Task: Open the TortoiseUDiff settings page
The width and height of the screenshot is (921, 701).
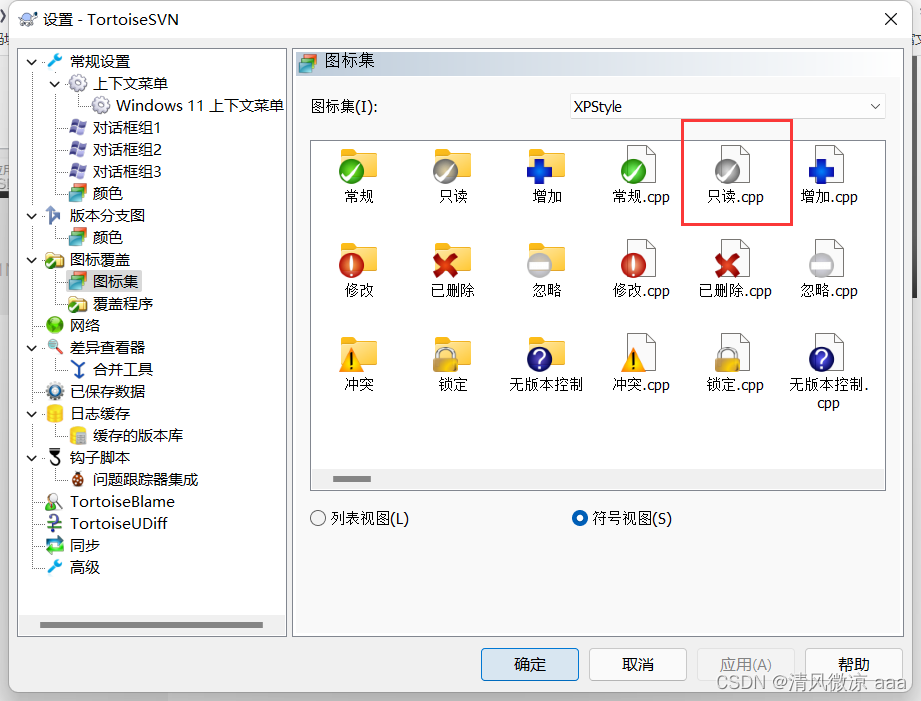Action: (119, 523)
